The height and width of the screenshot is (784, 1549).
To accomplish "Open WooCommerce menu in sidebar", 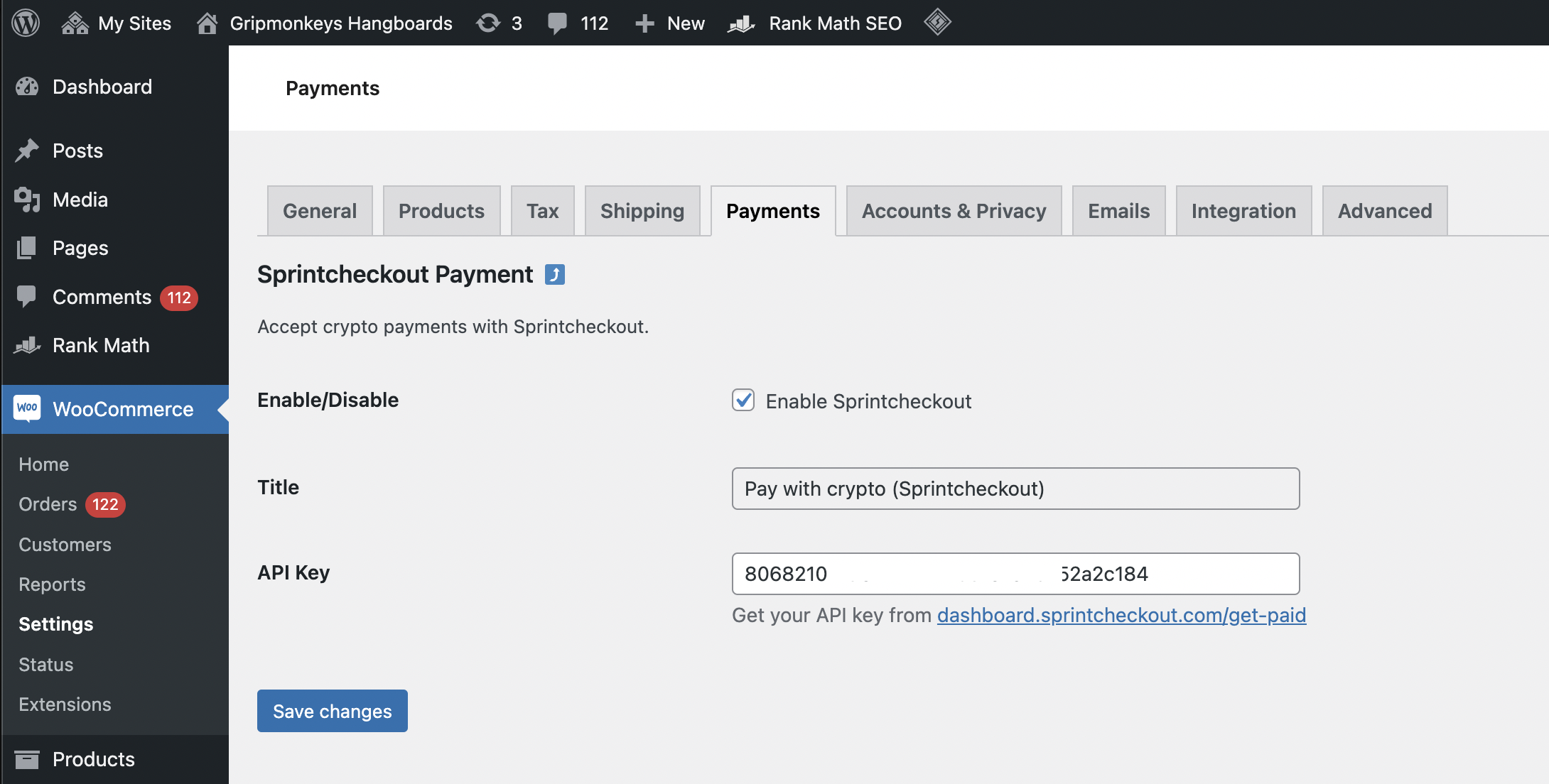I will pos(123,409).
